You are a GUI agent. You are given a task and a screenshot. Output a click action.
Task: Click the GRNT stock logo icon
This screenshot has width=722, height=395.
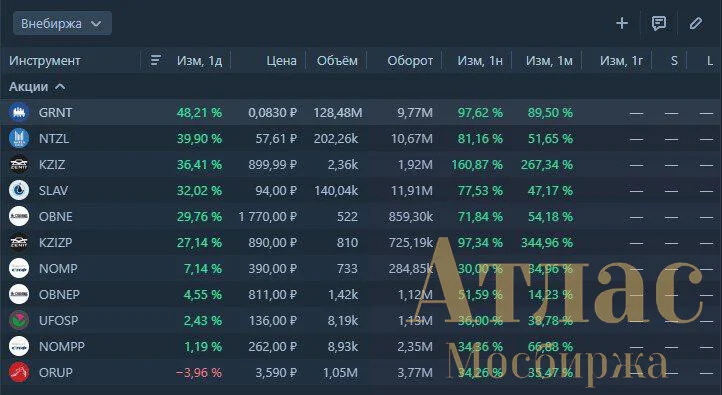point(19,112)
